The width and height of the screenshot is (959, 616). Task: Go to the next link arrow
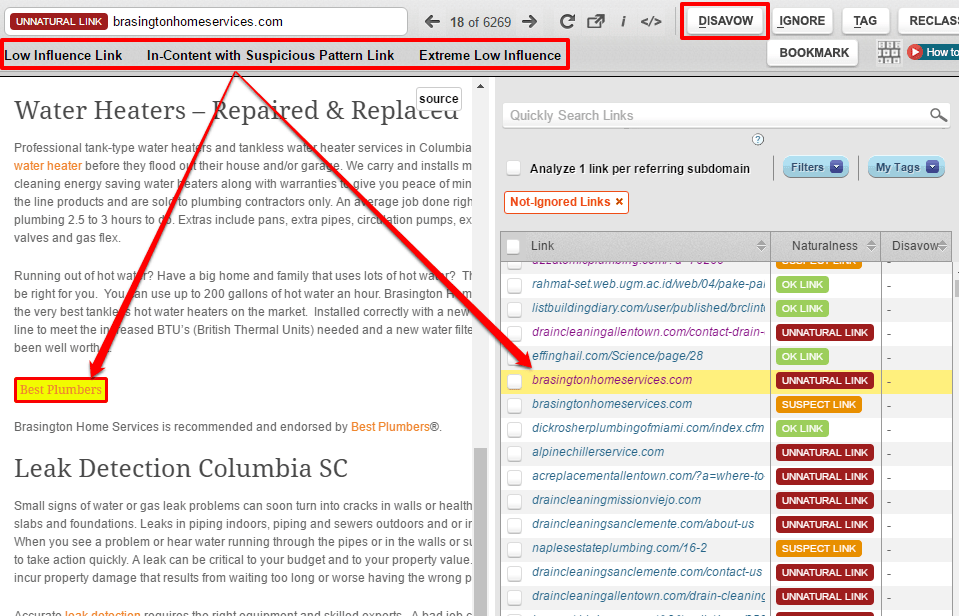[x=530, y=22]
